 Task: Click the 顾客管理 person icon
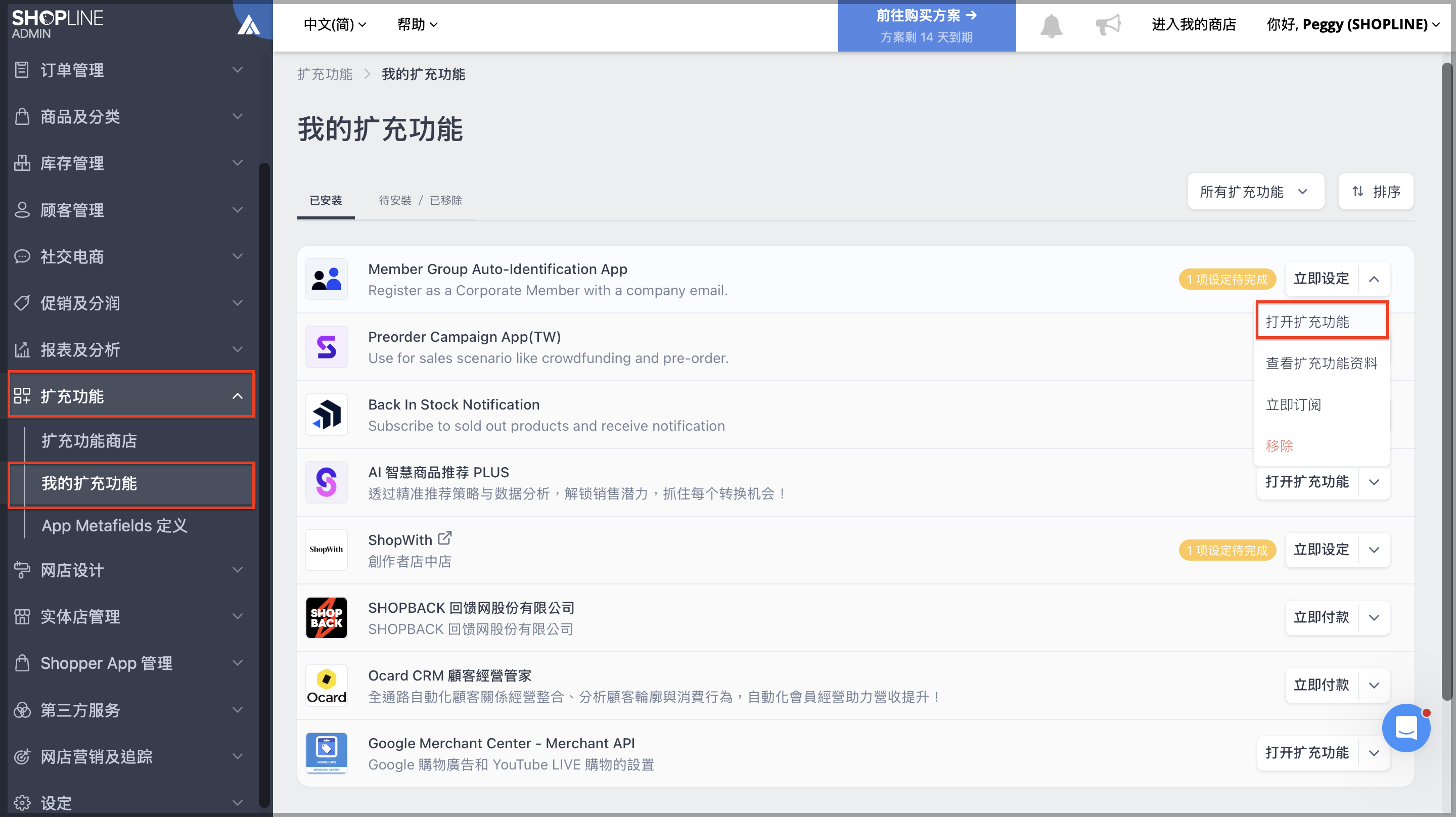(x=21, y=209)
